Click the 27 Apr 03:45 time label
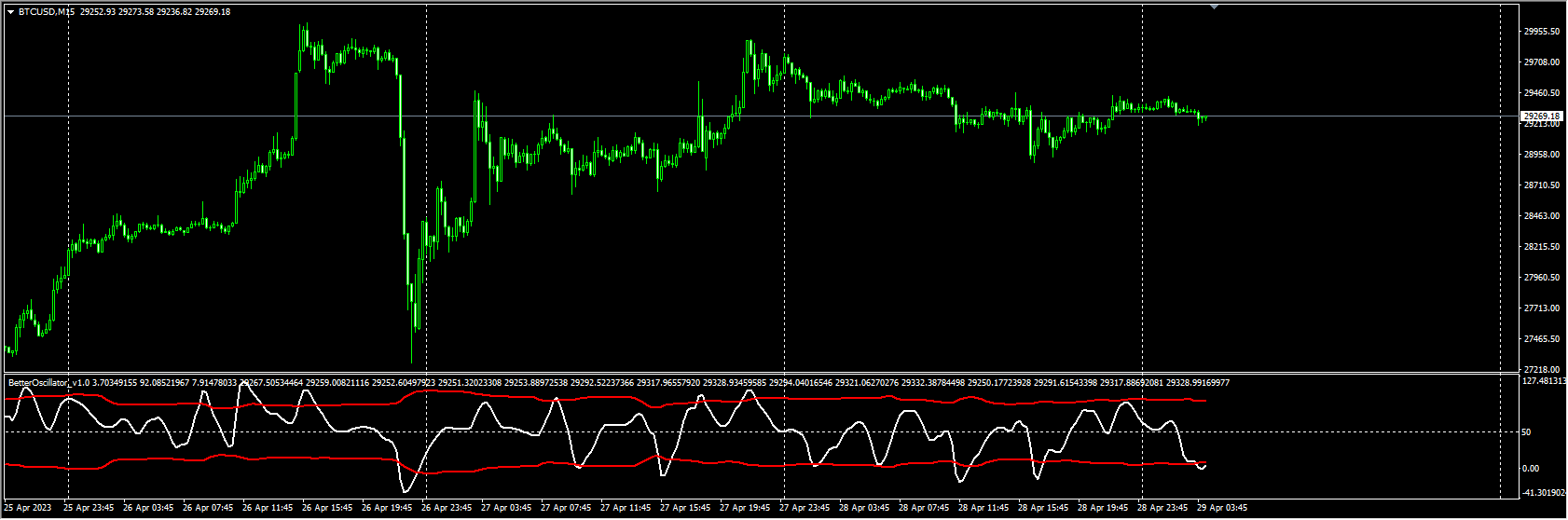 (506, 508)
